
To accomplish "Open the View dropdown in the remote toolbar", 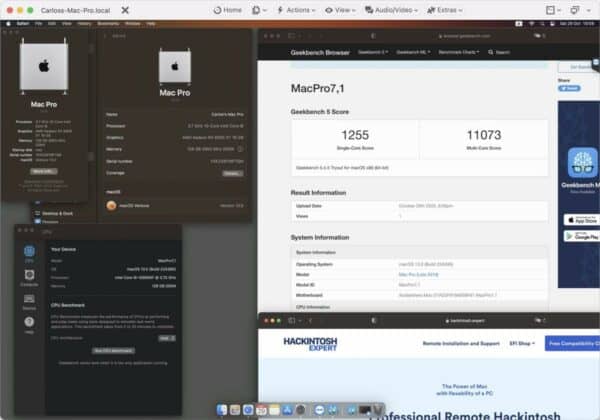I will point(340,10).
